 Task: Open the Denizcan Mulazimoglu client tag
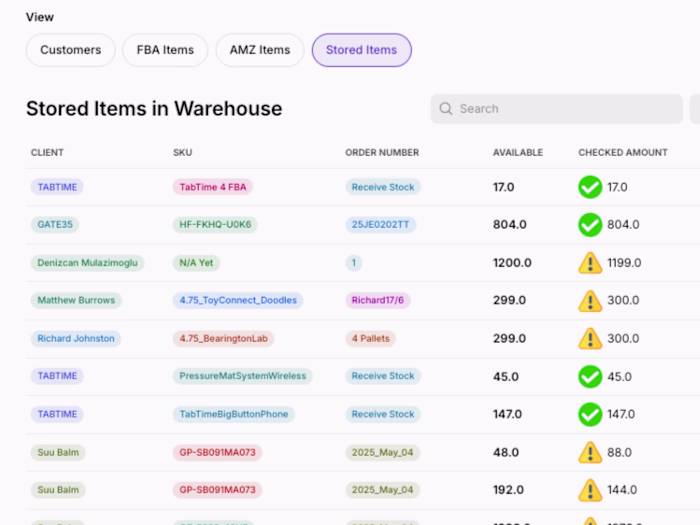click(88, 262)
